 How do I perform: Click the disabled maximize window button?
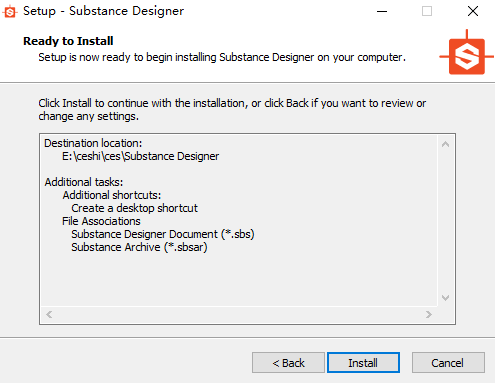click(x=427, y=11)
